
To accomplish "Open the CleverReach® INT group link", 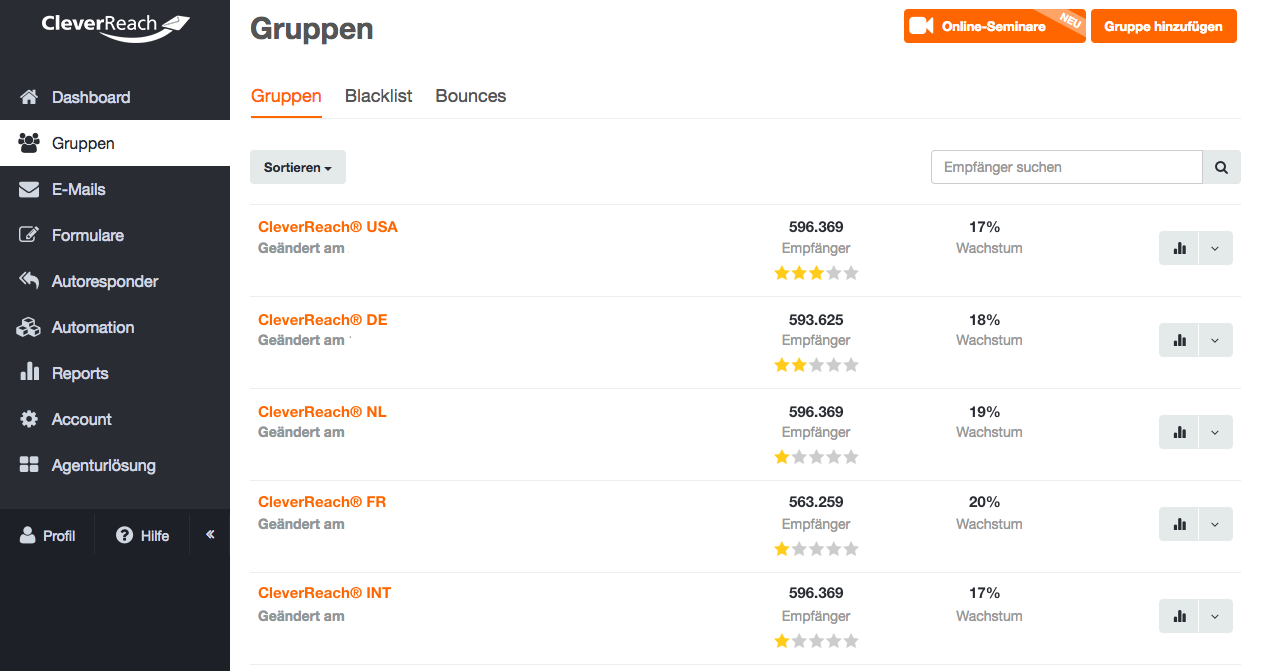I will tap(325, 593).
